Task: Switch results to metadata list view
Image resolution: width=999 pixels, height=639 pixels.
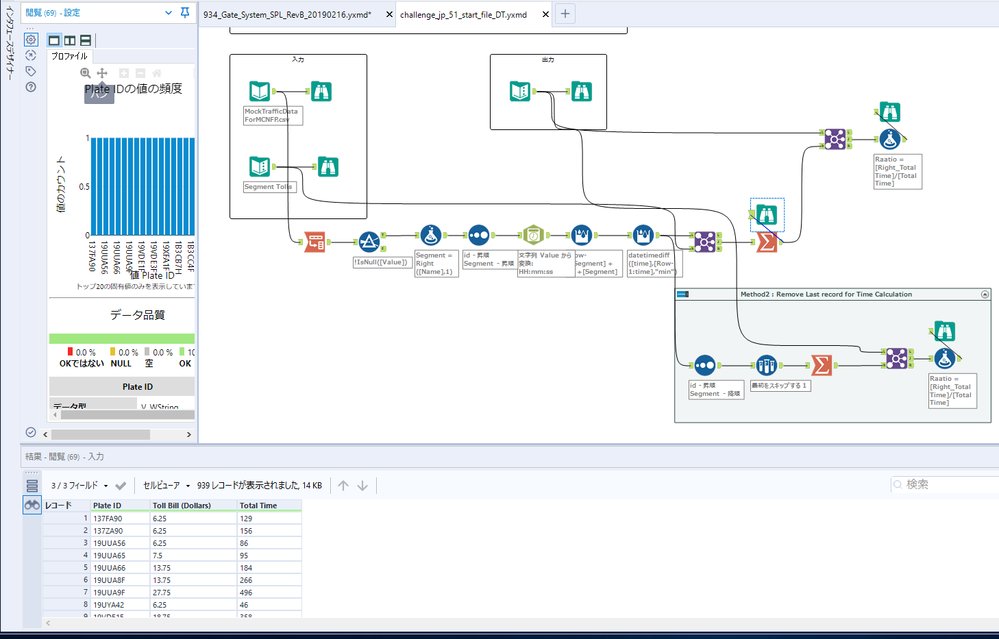Action: [x=32, y=485]
